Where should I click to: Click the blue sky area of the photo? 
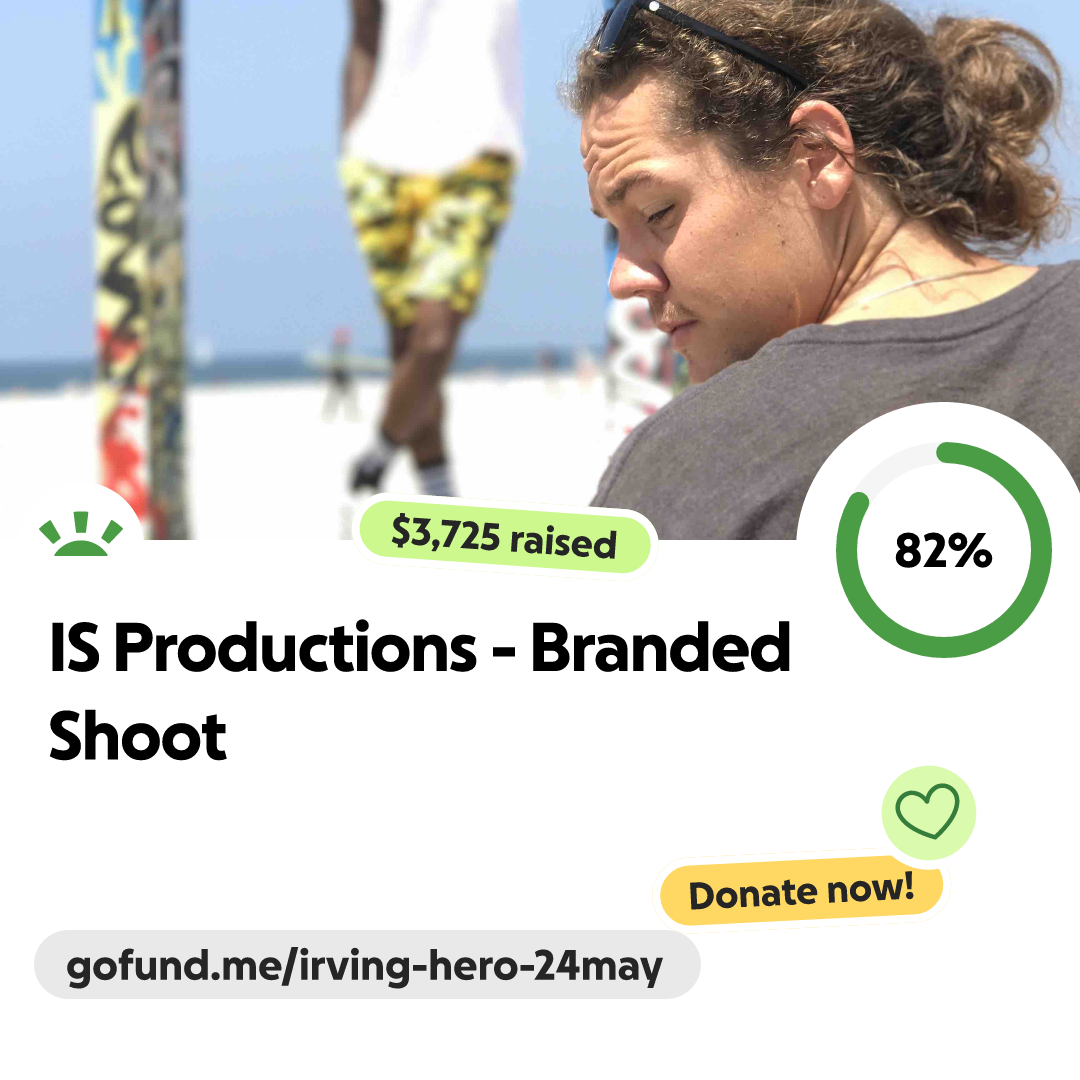[x=262, y=172]
